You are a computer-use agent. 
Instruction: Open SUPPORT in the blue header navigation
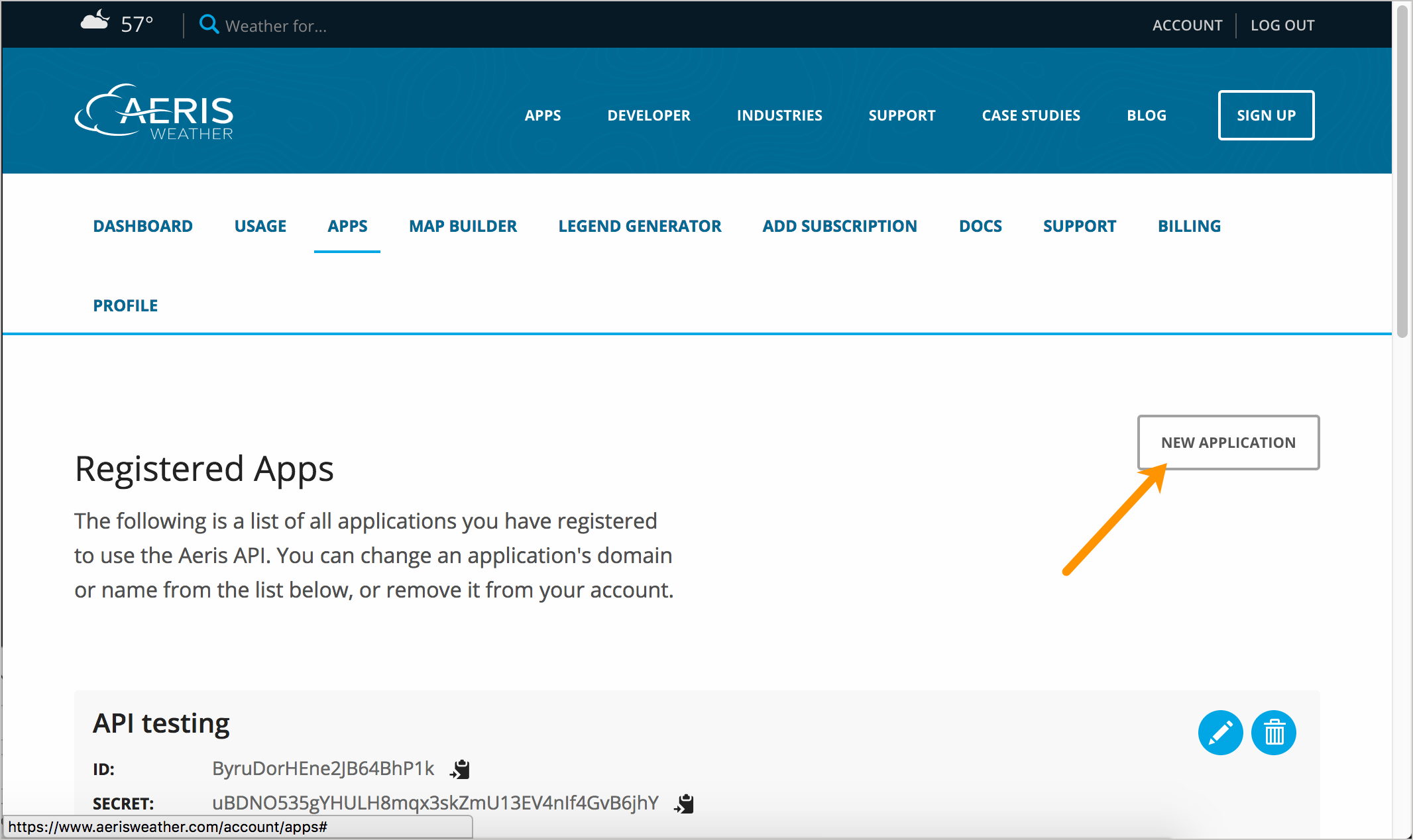point(902,115)
